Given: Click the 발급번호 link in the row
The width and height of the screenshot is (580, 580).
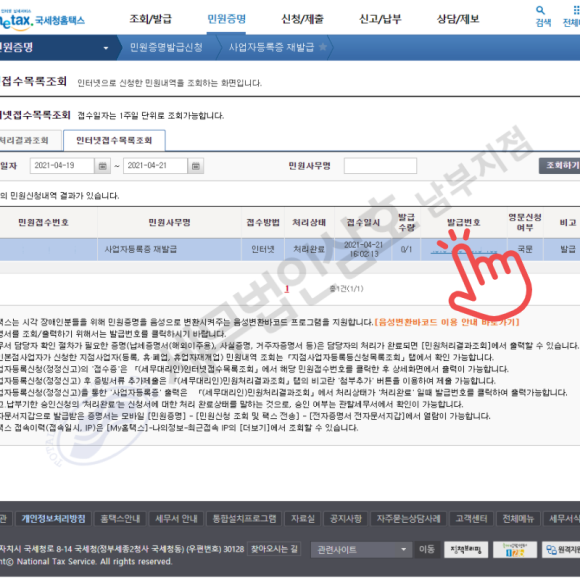Looking at the screenshot, I should [x=464, y=252].
